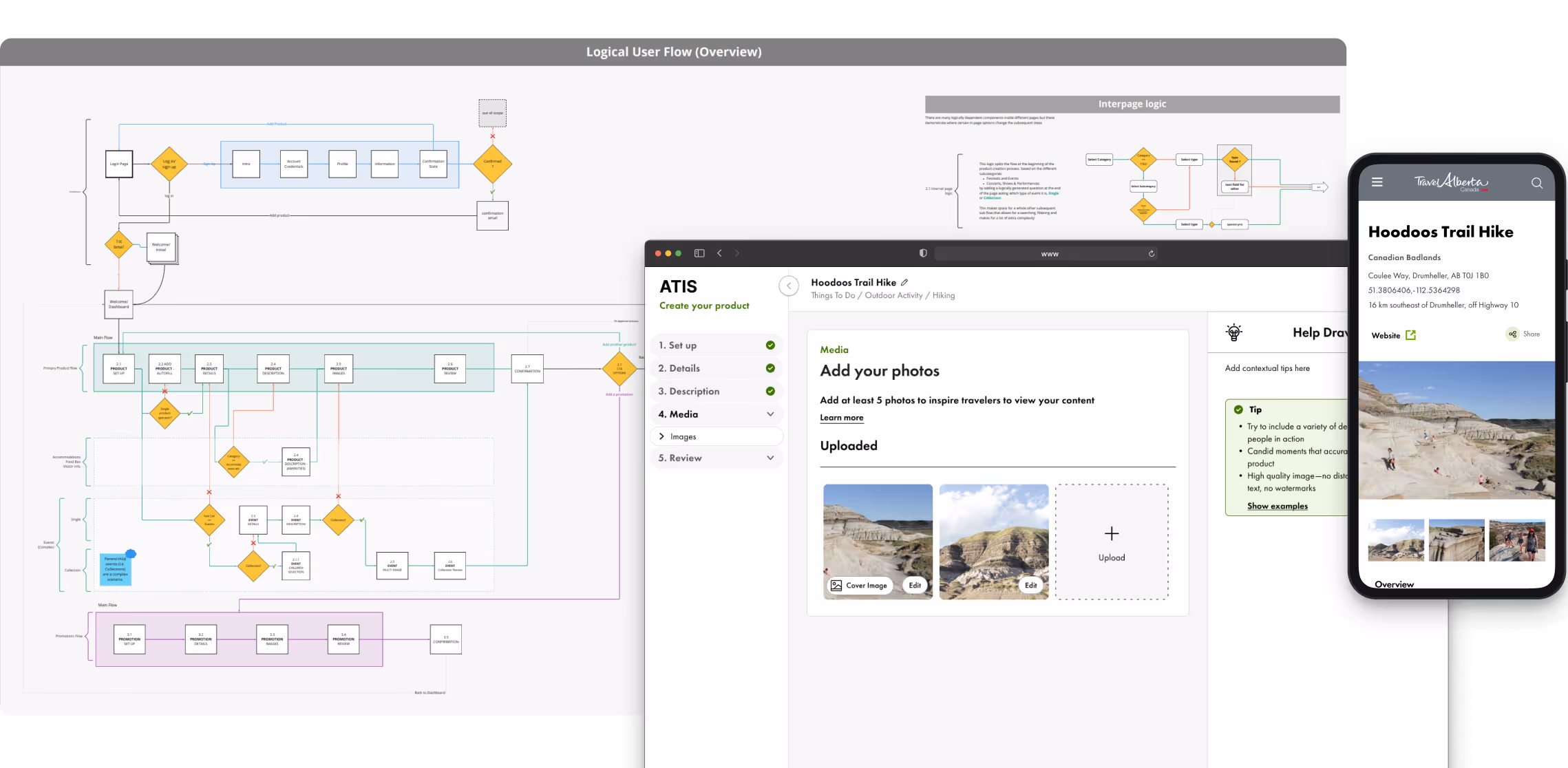Click the Share icon on mobile page
Image resolution: width=1568 pixels, height=768 pixels.
point(1512,334)
